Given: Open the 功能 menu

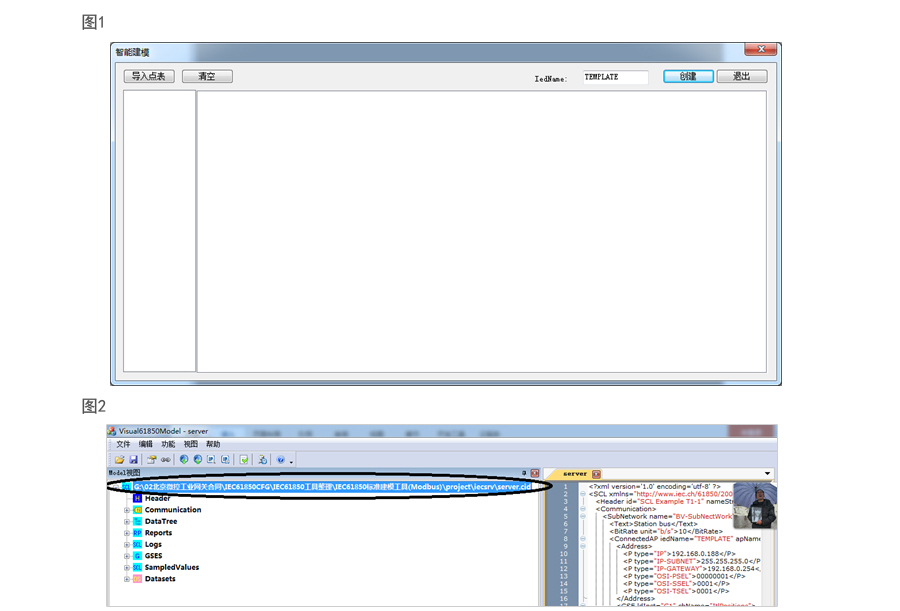Looking at the screenshot, I should pyautogui.click(x=168, y=444).
